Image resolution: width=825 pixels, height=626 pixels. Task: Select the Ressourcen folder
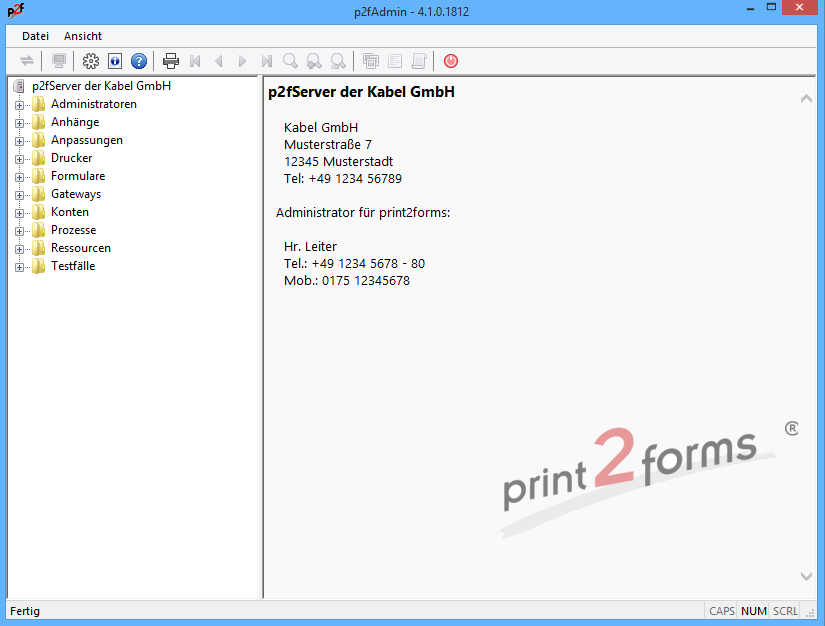coord(80,248)
